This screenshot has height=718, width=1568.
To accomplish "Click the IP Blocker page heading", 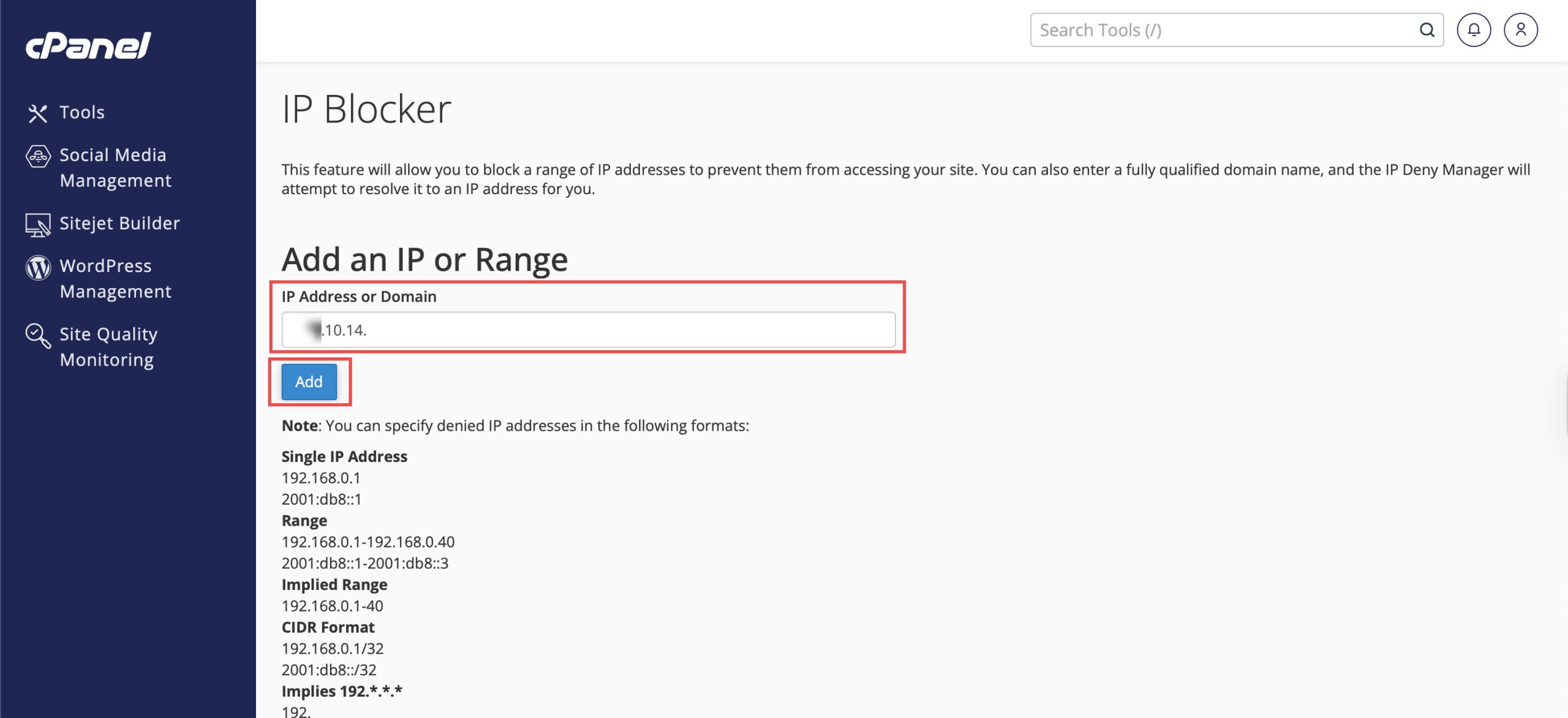I will tap(366, 110).
